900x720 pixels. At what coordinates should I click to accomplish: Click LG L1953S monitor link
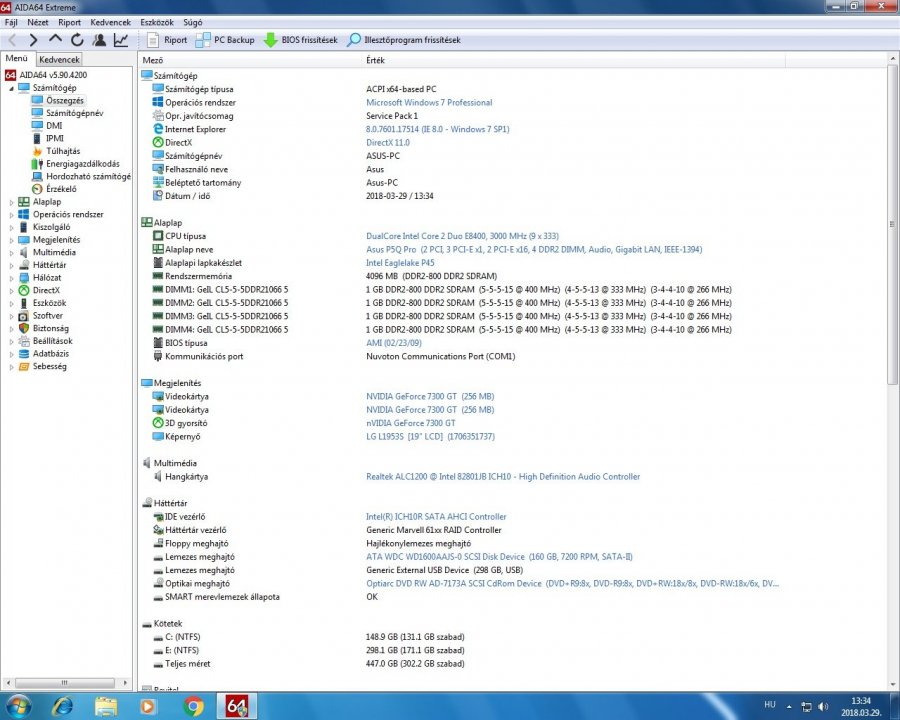430,436
